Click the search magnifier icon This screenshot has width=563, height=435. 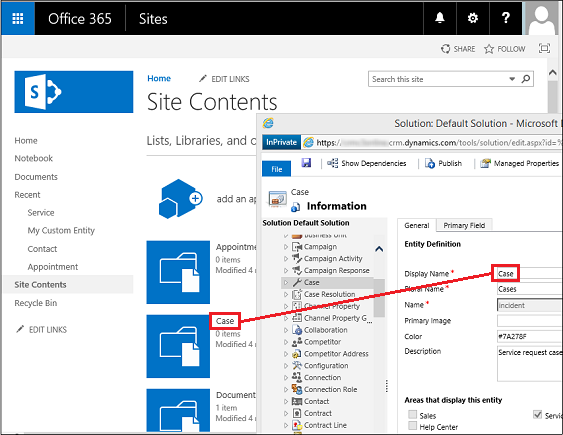(x=526, y=79)
